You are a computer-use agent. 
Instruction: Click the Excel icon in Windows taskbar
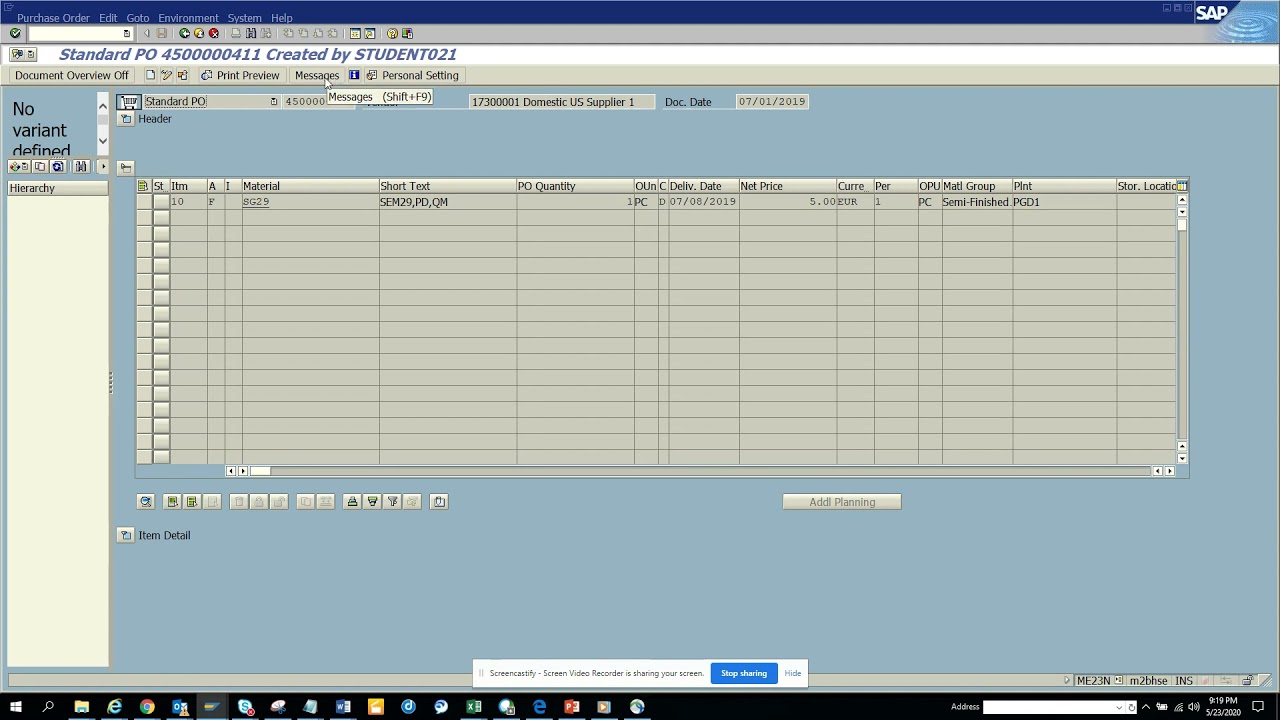coord(474,707)
